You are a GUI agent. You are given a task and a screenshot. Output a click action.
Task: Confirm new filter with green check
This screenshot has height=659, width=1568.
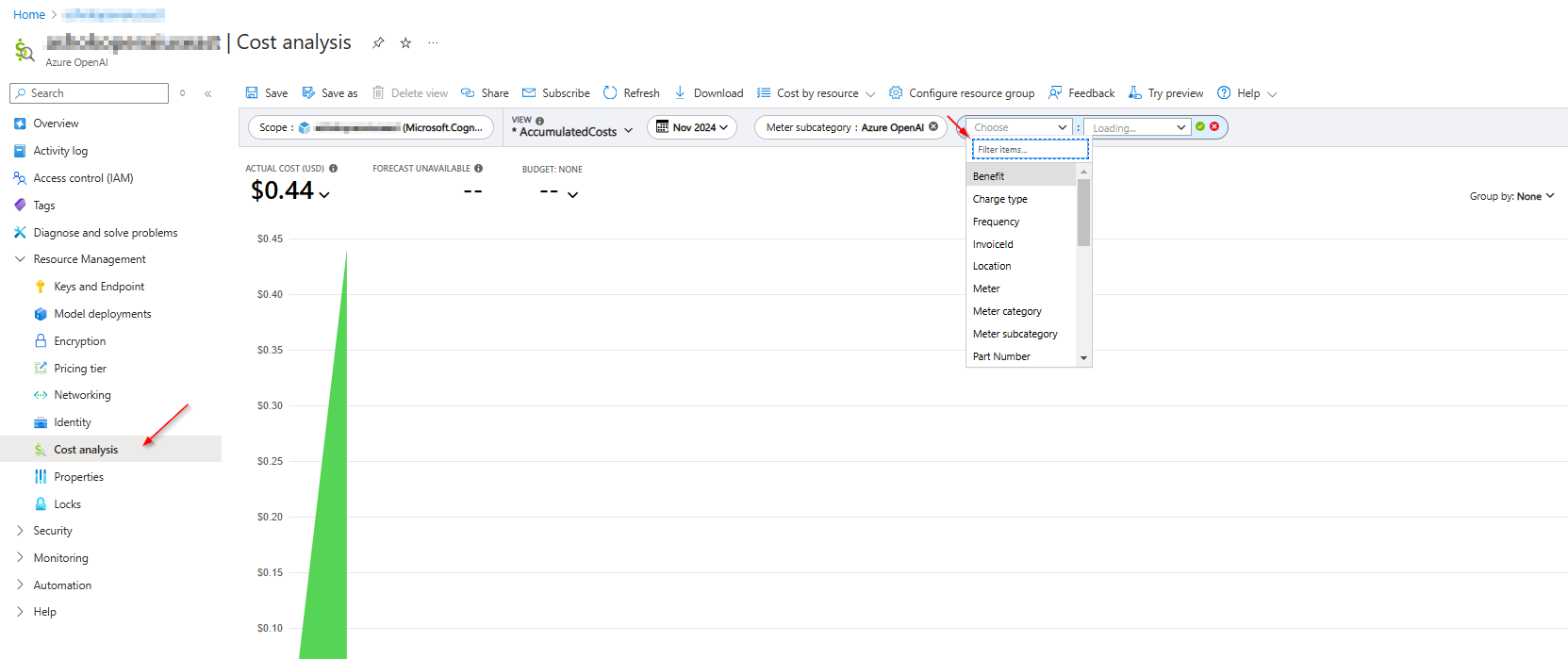(x=1200, y=126)
